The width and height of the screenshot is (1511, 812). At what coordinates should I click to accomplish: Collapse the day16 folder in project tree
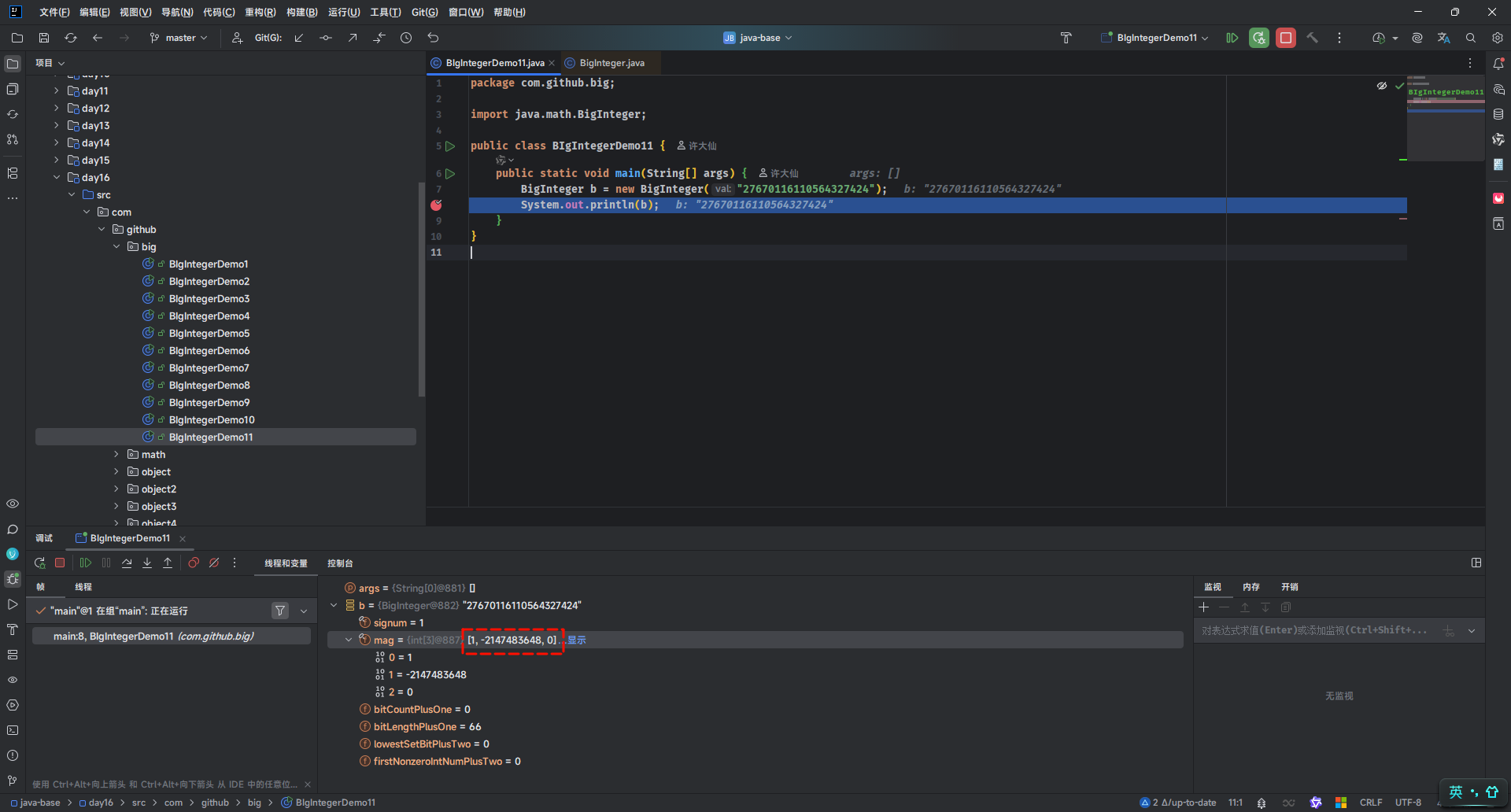(x=57, y=178)
